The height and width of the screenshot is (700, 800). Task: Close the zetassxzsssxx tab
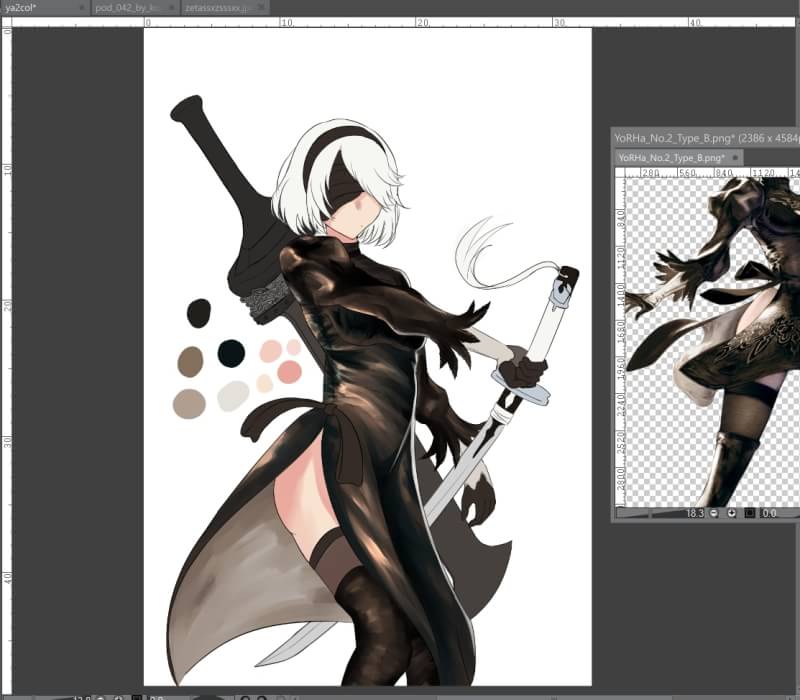261,8
